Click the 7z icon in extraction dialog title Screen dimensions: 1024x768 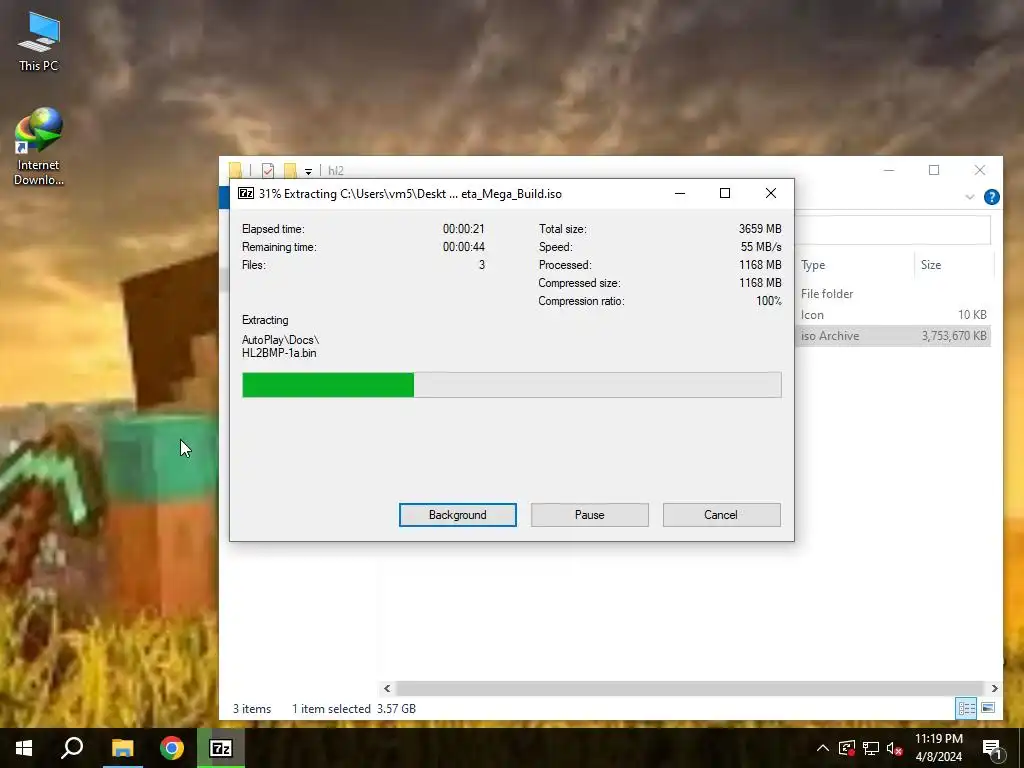pyautogui.click(x=246, y=193)
